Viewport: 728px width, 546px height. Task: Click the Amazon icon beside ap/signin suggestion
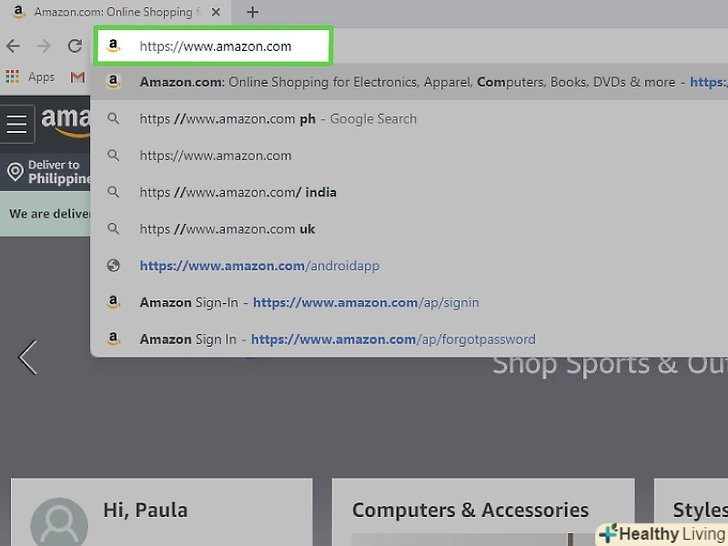[113, 302]
